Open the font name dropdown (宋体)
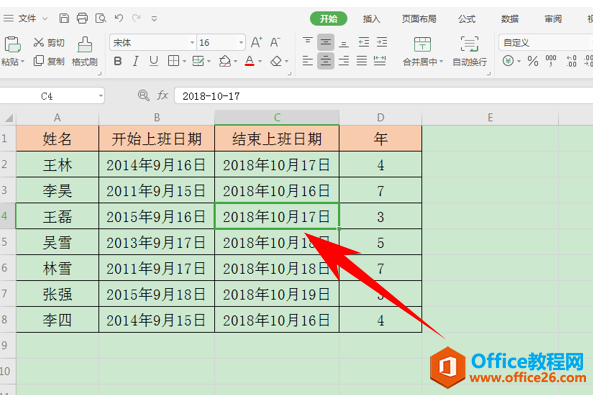This screenshot has height=395, width=593. 192,43
